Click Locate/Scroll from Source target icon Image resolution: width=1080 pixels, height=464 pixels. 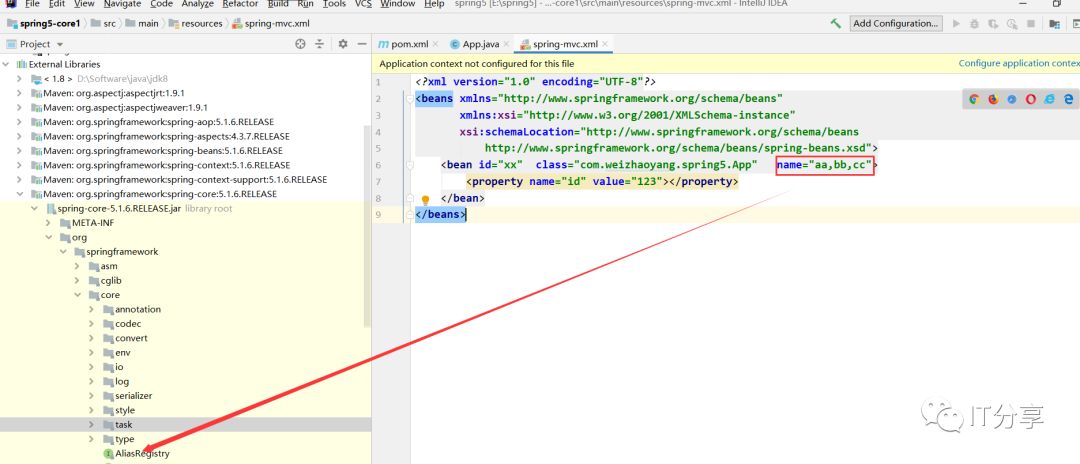tap(300, 44)
